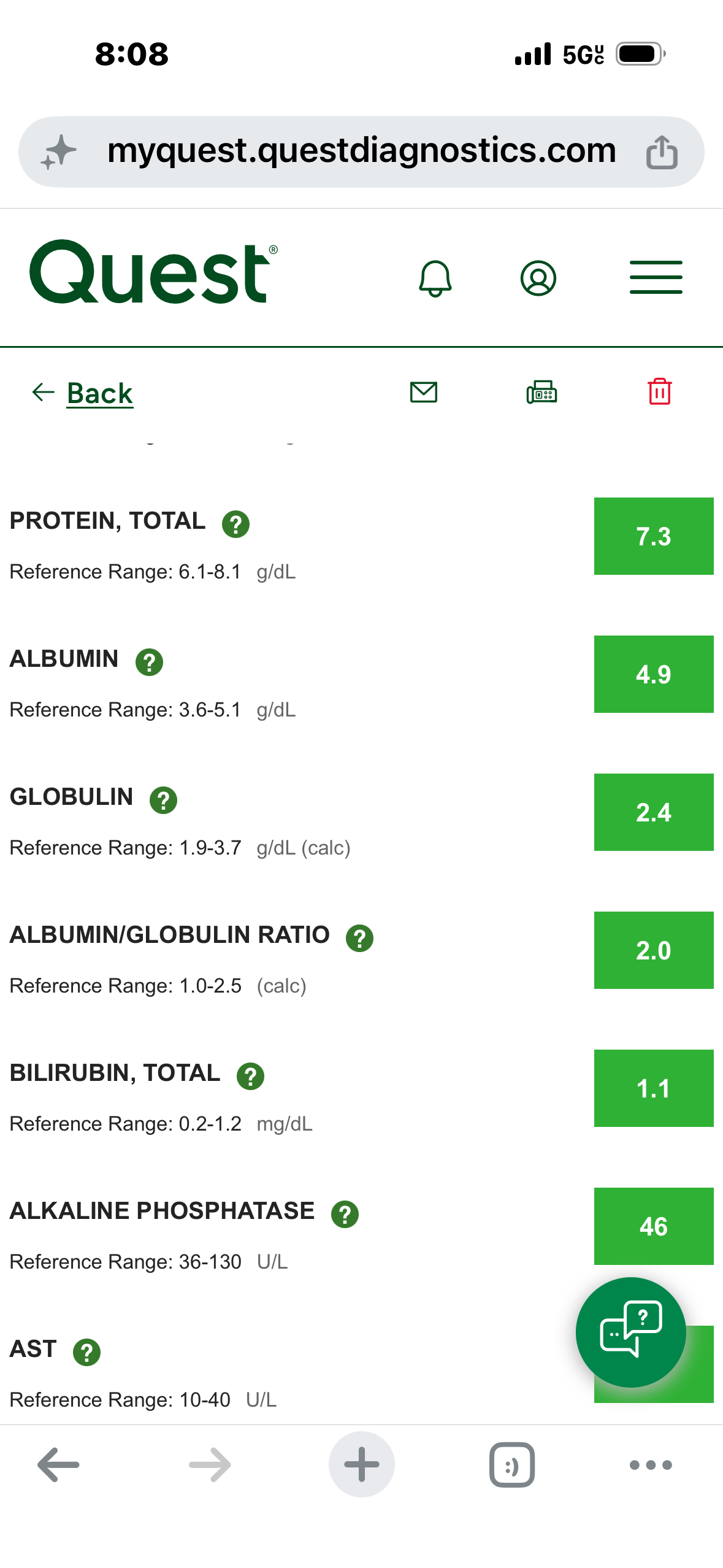Show help for Bilirubin, Total
This screenshot has height=1568, width=723.
[250, 1076]
